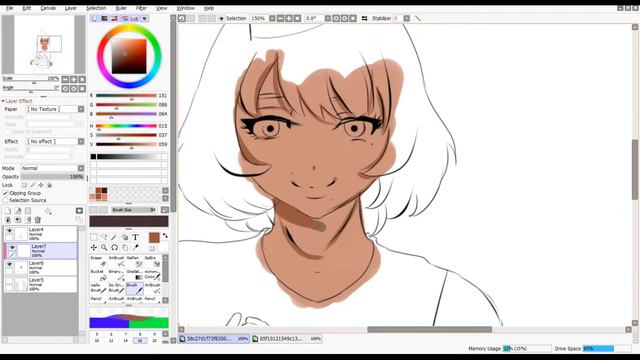The image size is (640, 360).
Task: Show the color wheel panel
Action: coord(95,18)
